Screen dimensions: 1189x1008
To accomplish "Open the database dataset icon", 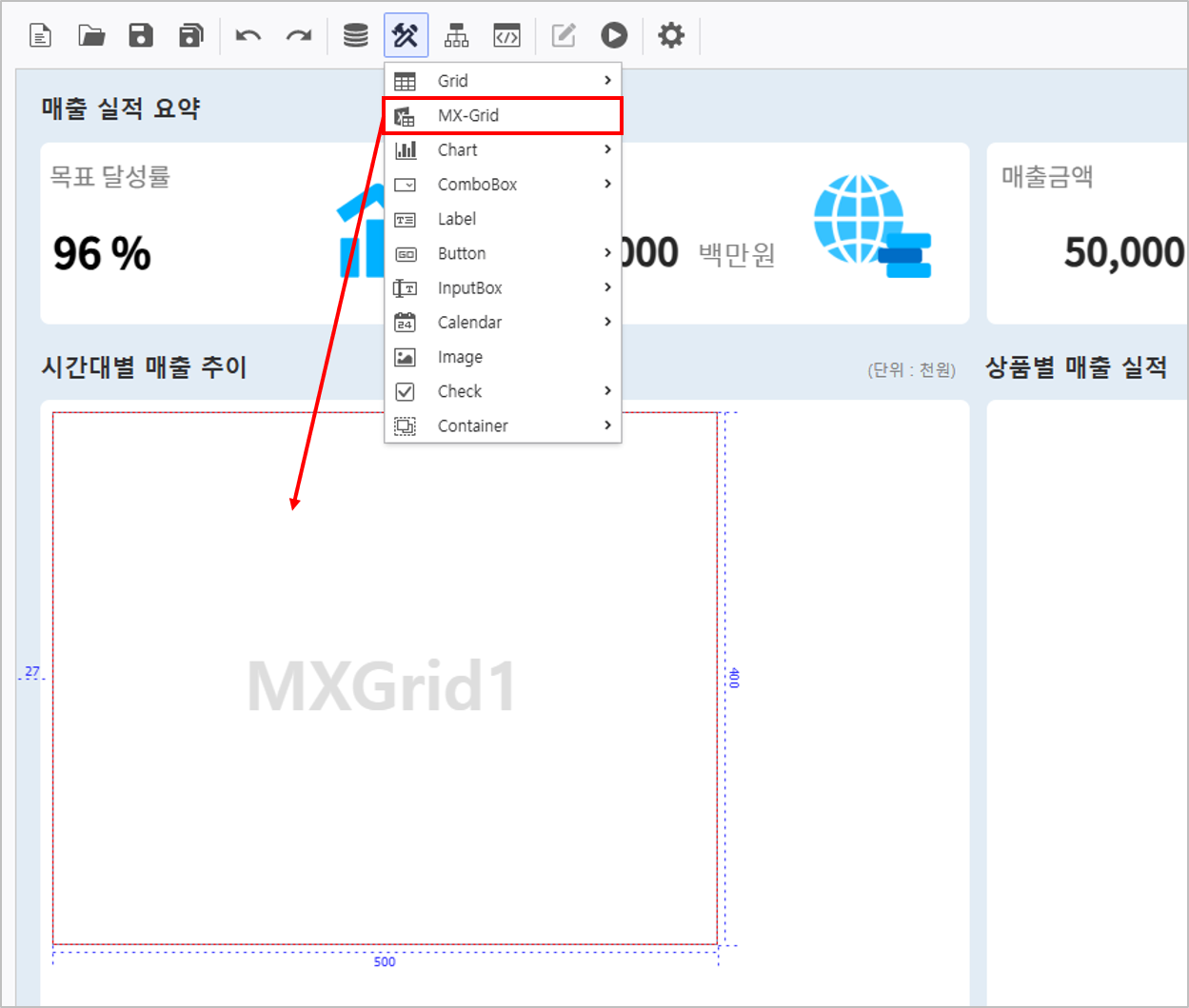I will [x=356, y=36].
